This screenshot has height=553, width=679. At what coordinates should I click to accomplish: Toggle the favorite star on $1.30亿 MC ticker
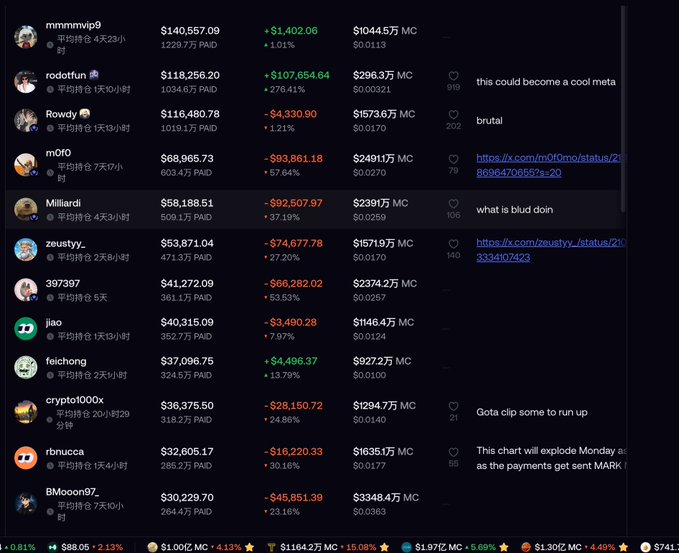coord(624,547)
